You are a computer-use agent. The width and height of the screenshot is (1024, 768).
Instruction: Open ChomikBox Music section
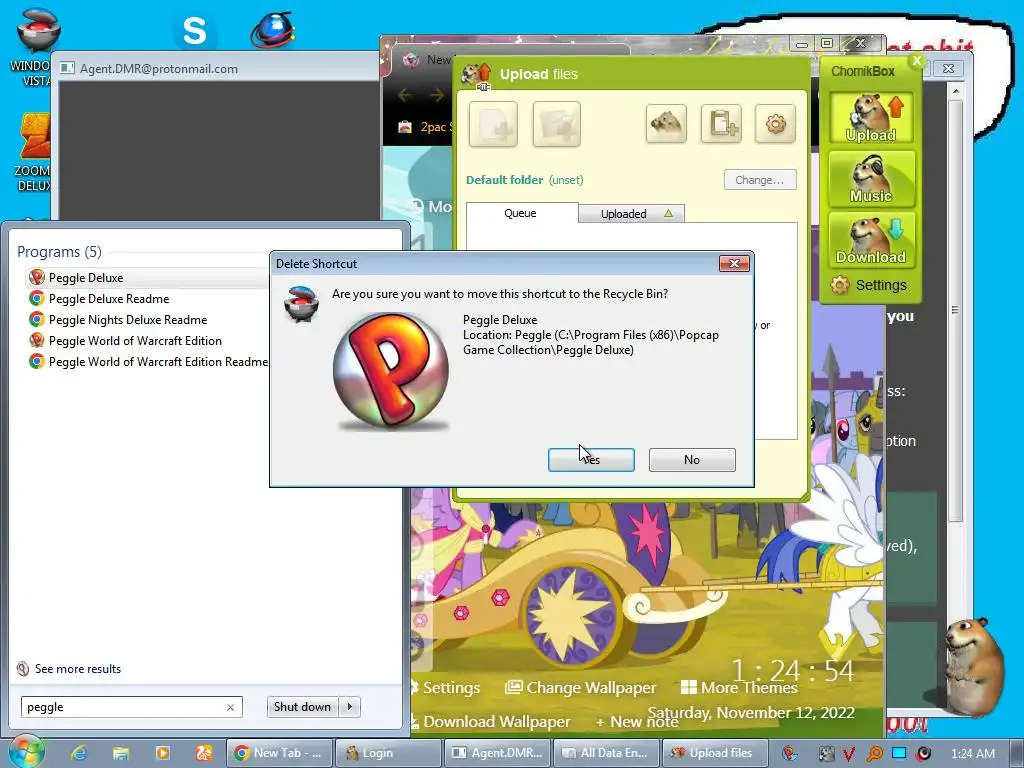point(872,178)
